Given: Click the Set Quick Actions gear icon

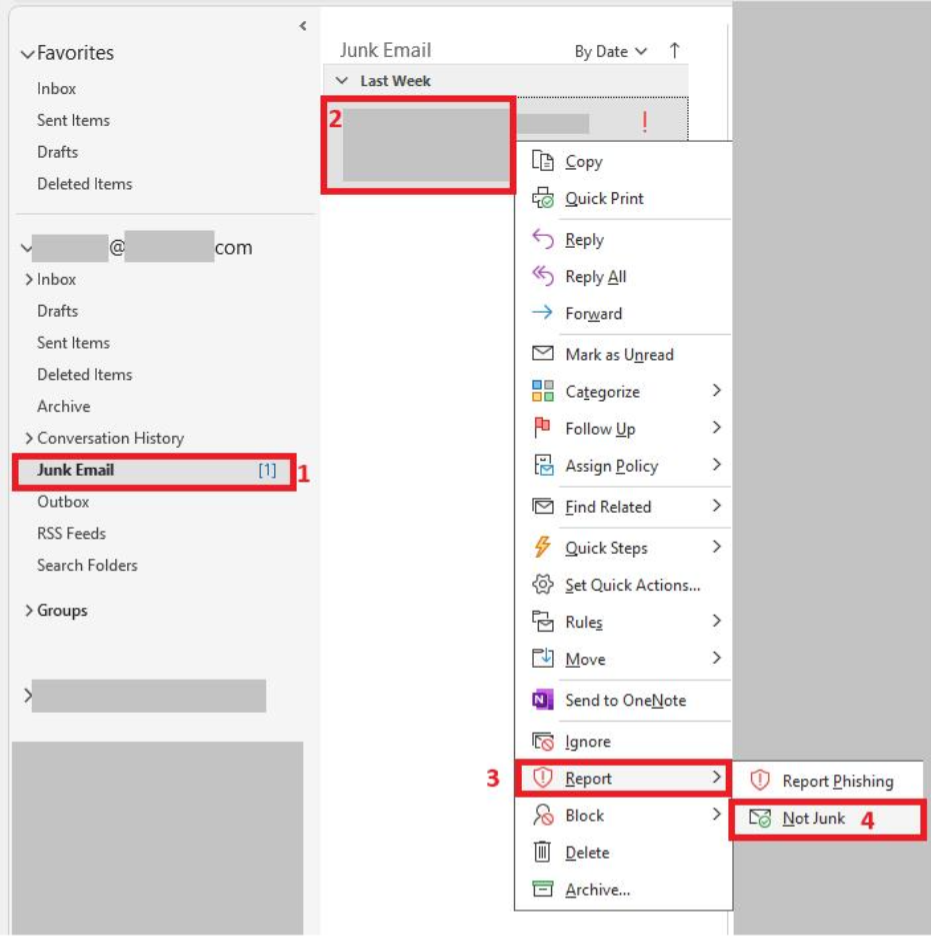Looking at the screenshot, I should click(x=542, y=584).
